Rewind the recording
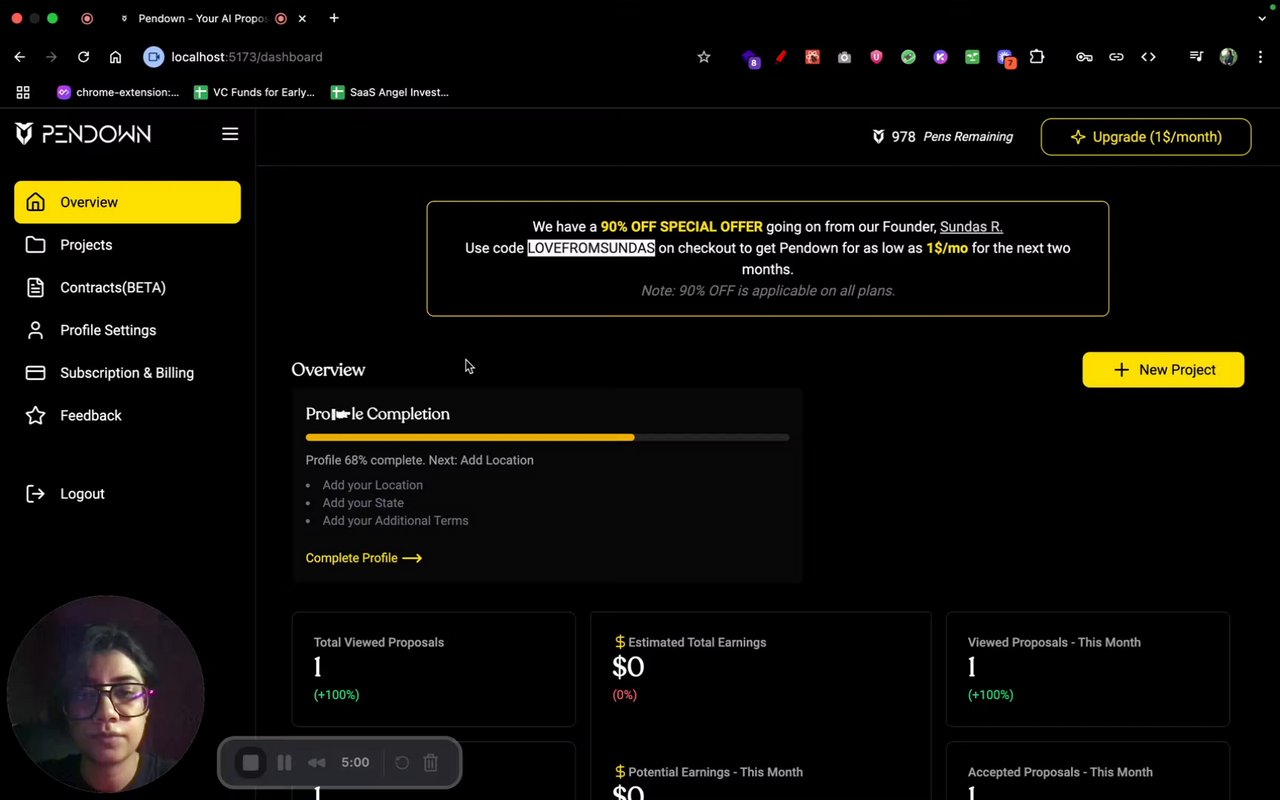Screen dimensions: 1280x800 pyautogui.click(x=316, y=763)
